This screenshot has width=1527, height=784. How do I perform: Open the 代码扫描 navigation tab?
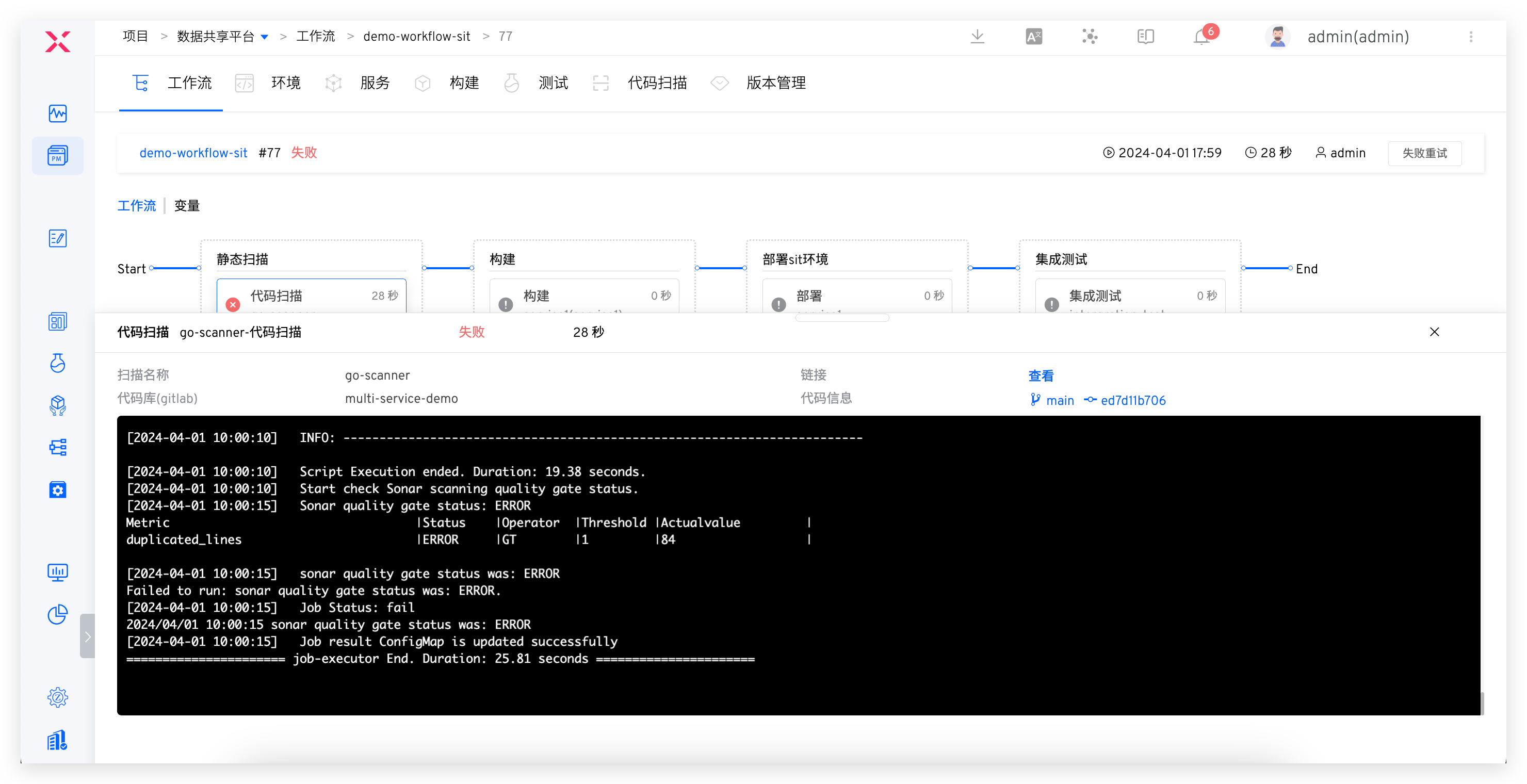pyautogui.click(x=656, y=83)
